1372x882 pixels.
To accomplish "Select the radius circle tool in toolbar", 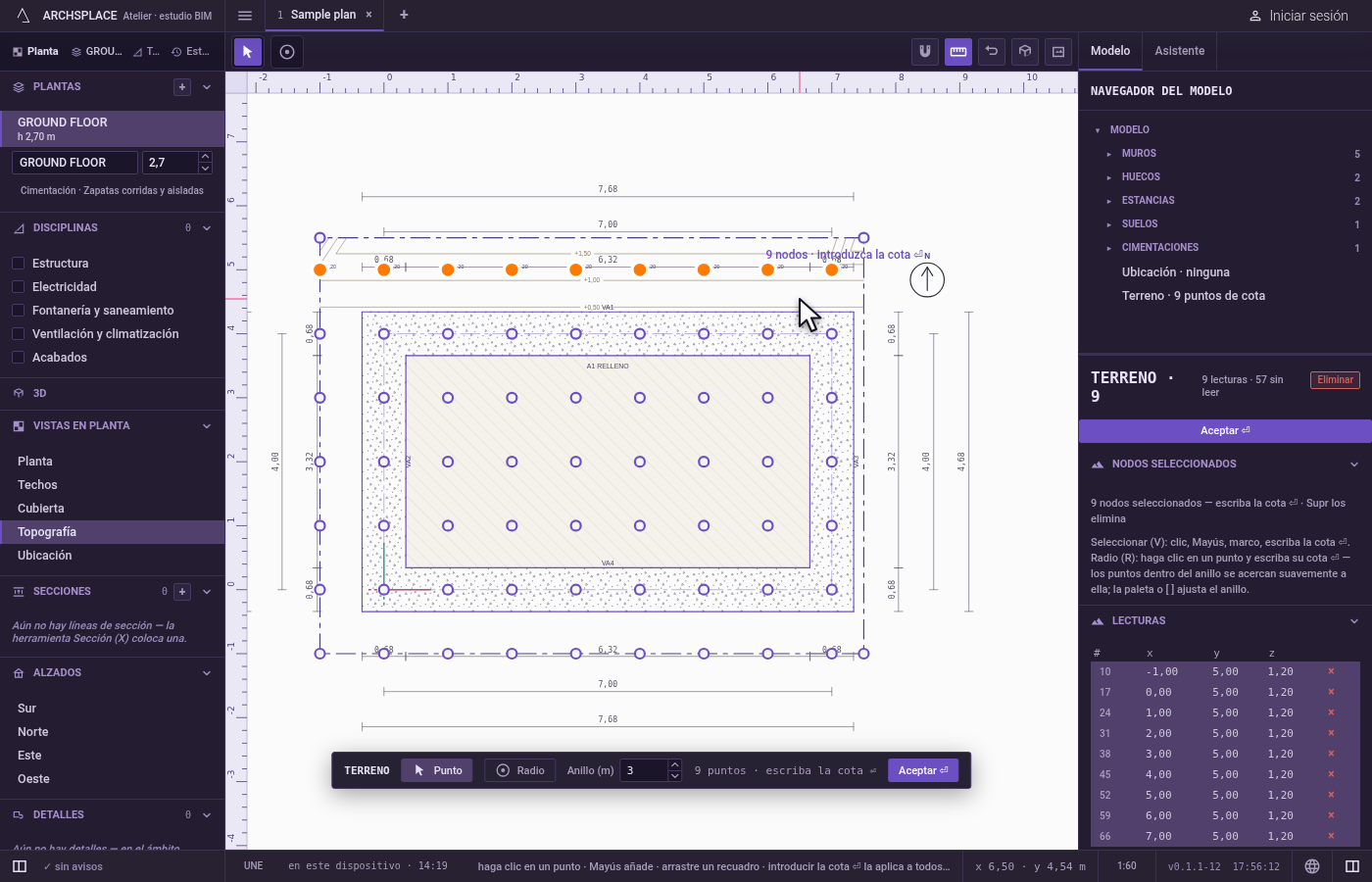I will coord(287,52).
